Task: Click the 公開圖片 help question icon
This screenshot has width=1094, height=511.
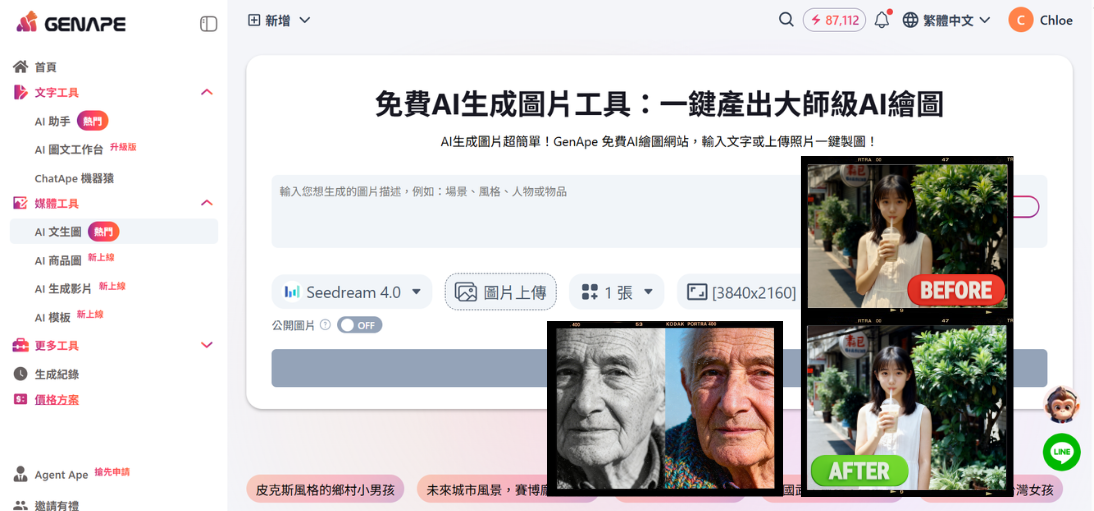Action: pyautogui.click(x=325, y=325)
